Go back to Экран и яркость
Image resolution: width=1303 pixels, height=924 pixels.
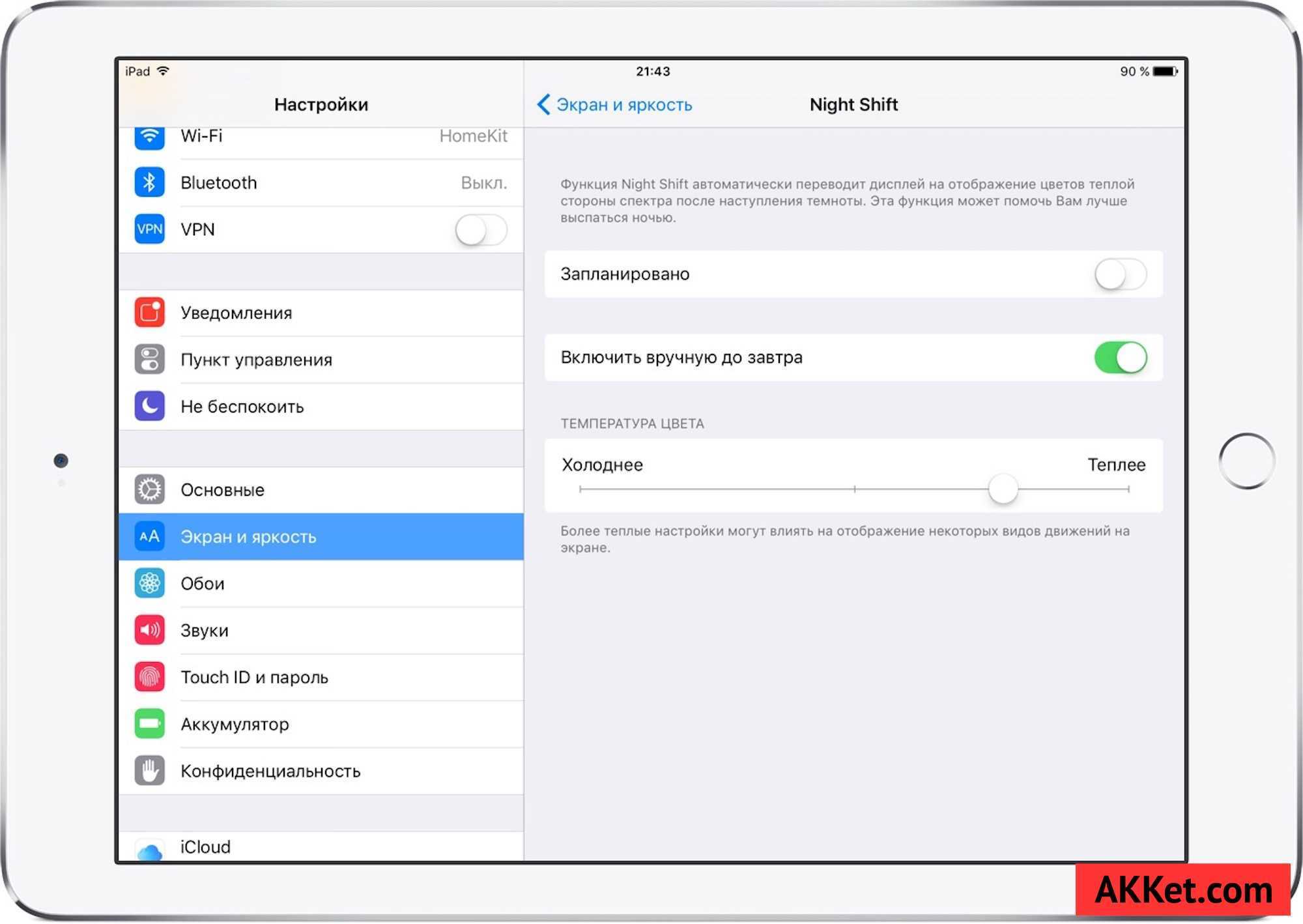[x=614, y=105]
